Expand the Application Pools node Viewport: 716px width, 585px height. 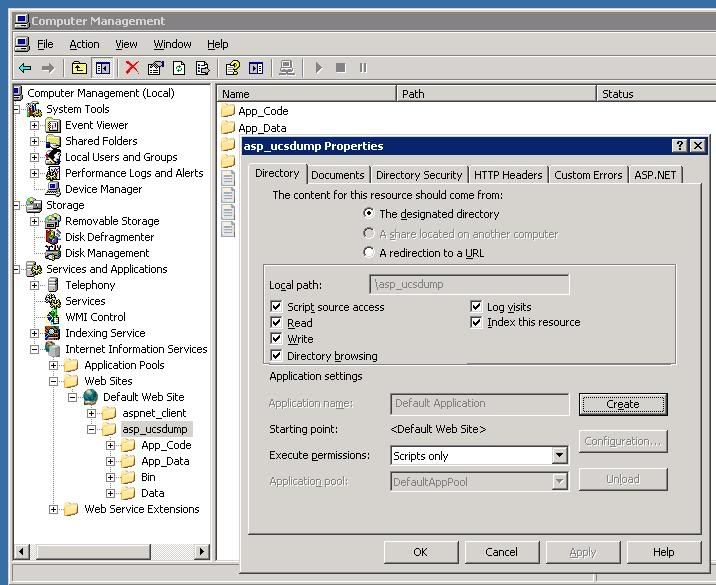point(53,365)
